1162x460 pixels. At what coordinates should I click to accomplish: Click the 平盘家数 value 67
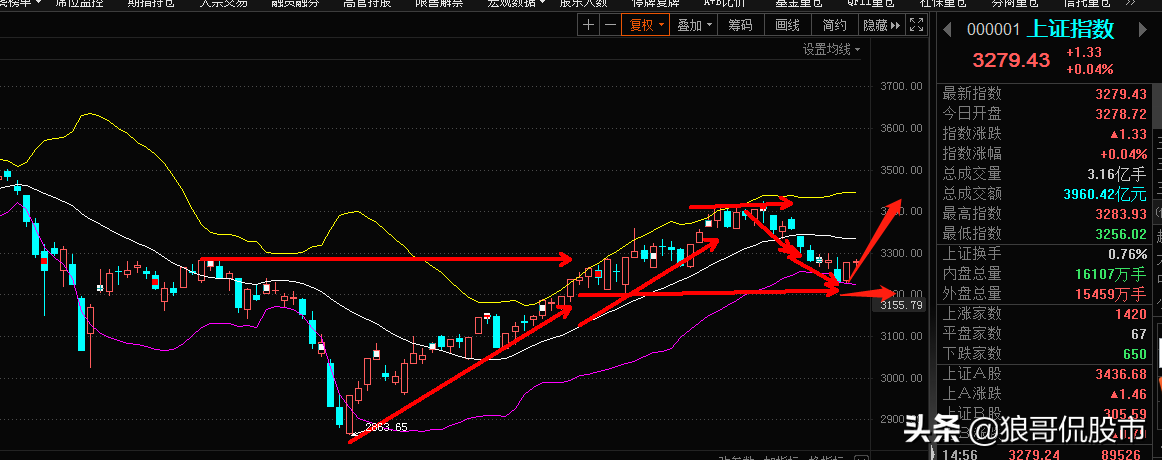[1140, 334]
